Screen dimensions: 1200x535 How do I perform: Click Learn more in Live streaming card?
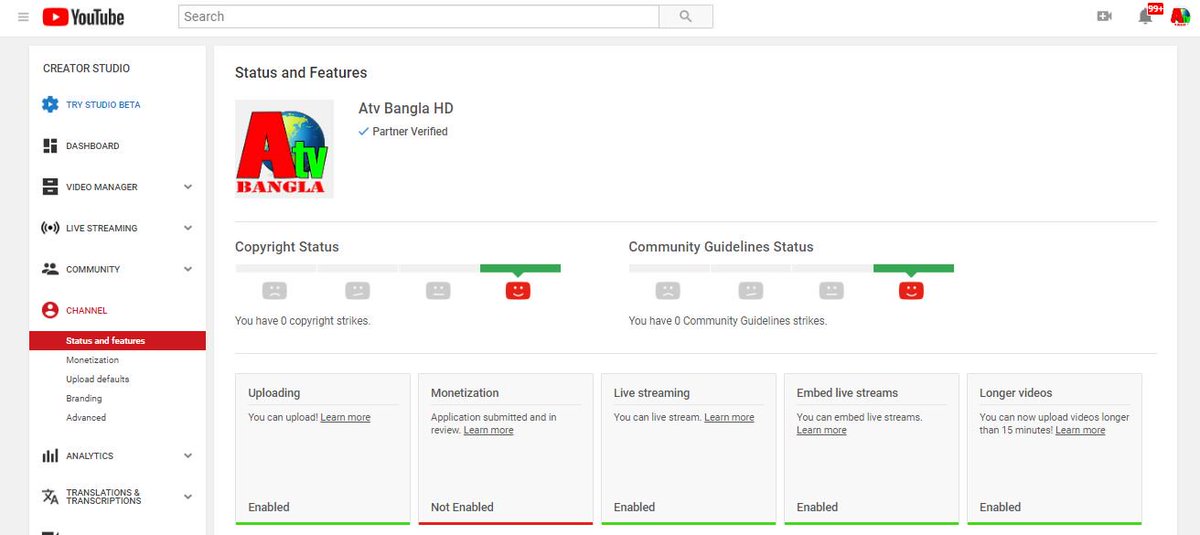click(729, 417)
